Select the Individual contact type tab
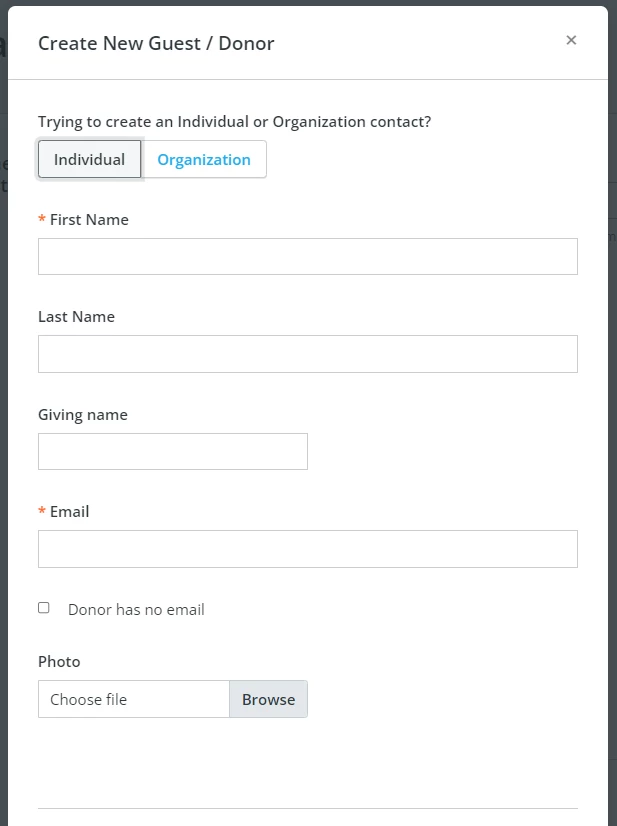This screenshot has height=826, width=617. pos(89,158)
